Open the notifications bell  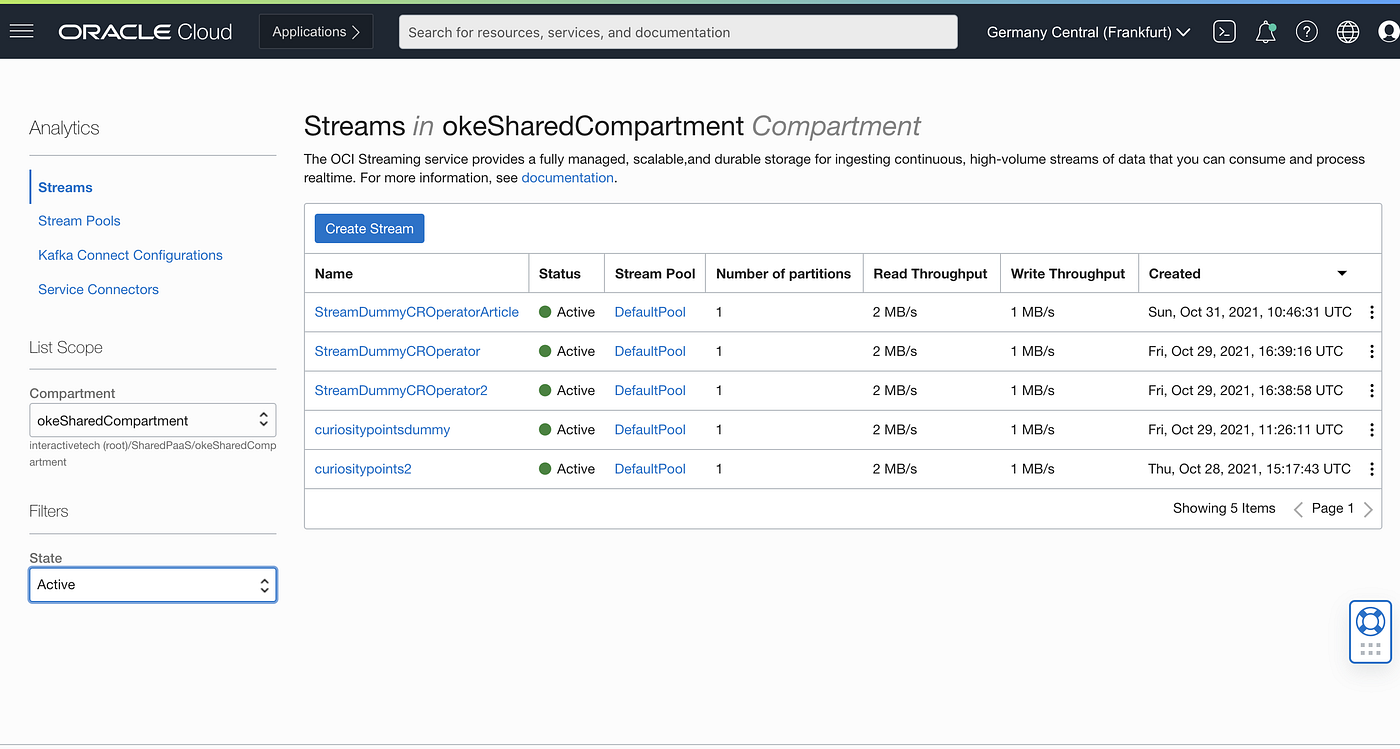click(x=1266, y=32)
